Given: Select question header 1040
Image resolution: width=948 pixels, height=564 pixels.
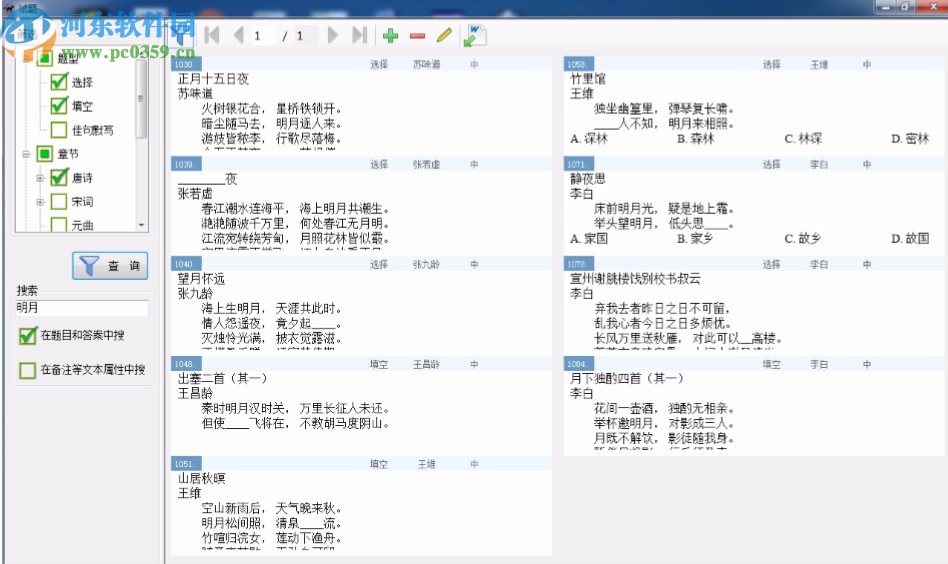Looking at the screenshot, I should pos(361,264).
